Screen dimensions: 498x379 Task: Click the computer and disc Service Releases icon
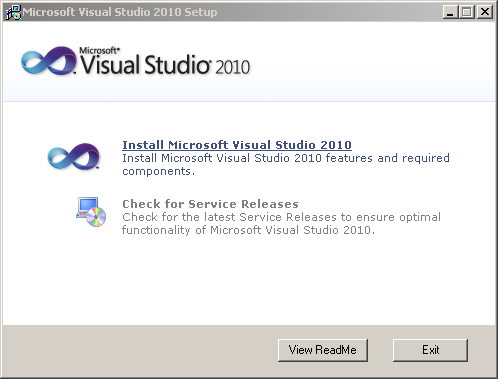click(91, 212)
